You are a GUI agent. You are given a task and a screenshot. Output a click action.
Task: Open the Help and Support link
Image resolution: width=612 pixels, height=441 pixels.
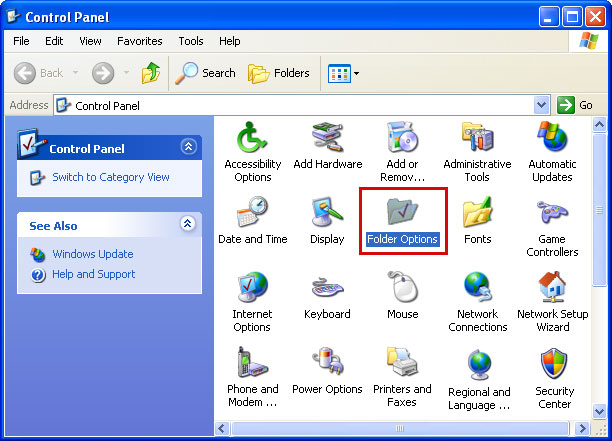pyautogui.click(x=94, y=274)
